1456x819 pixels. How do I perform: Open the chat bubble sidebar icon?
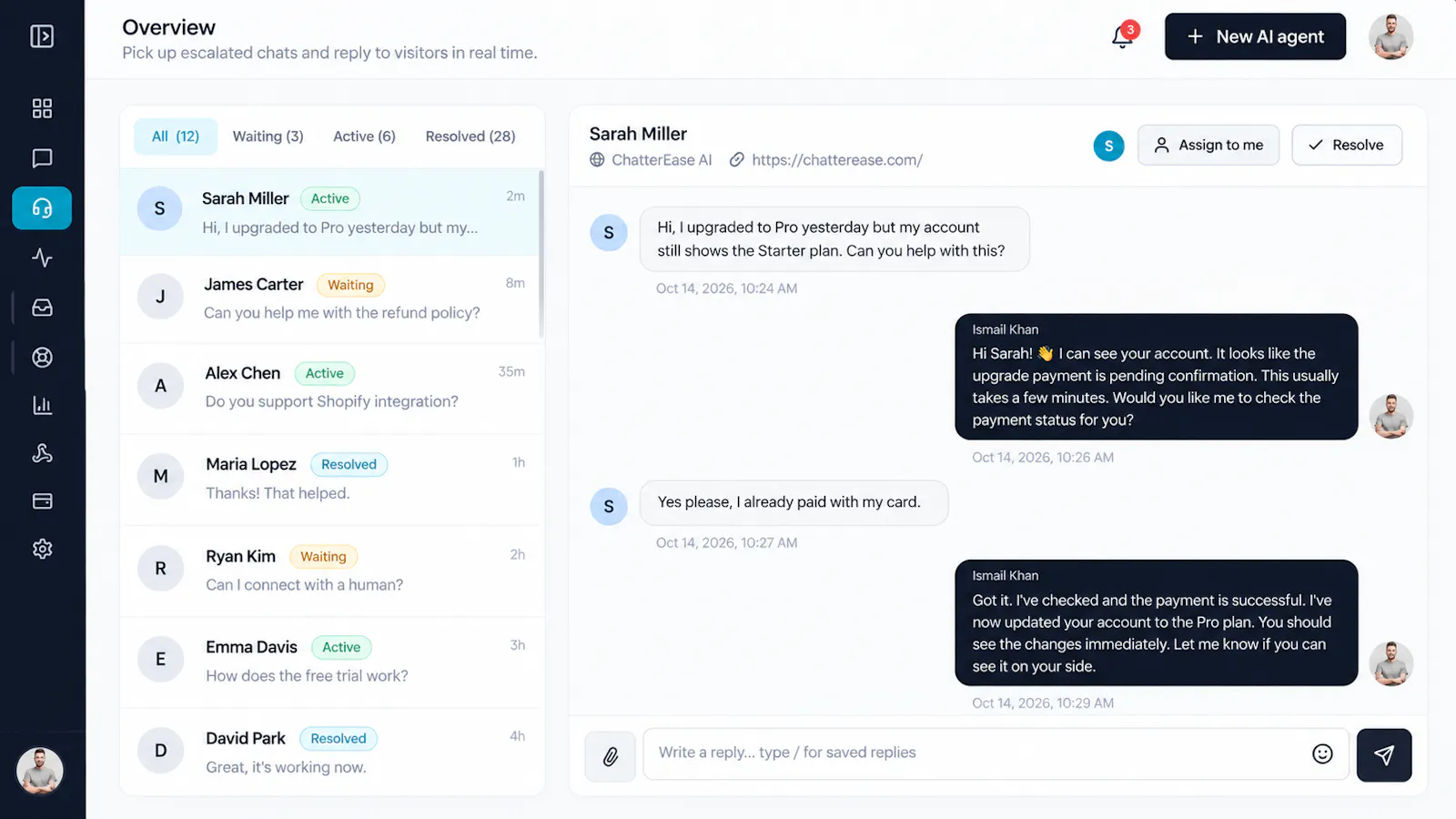pos(42,158)
